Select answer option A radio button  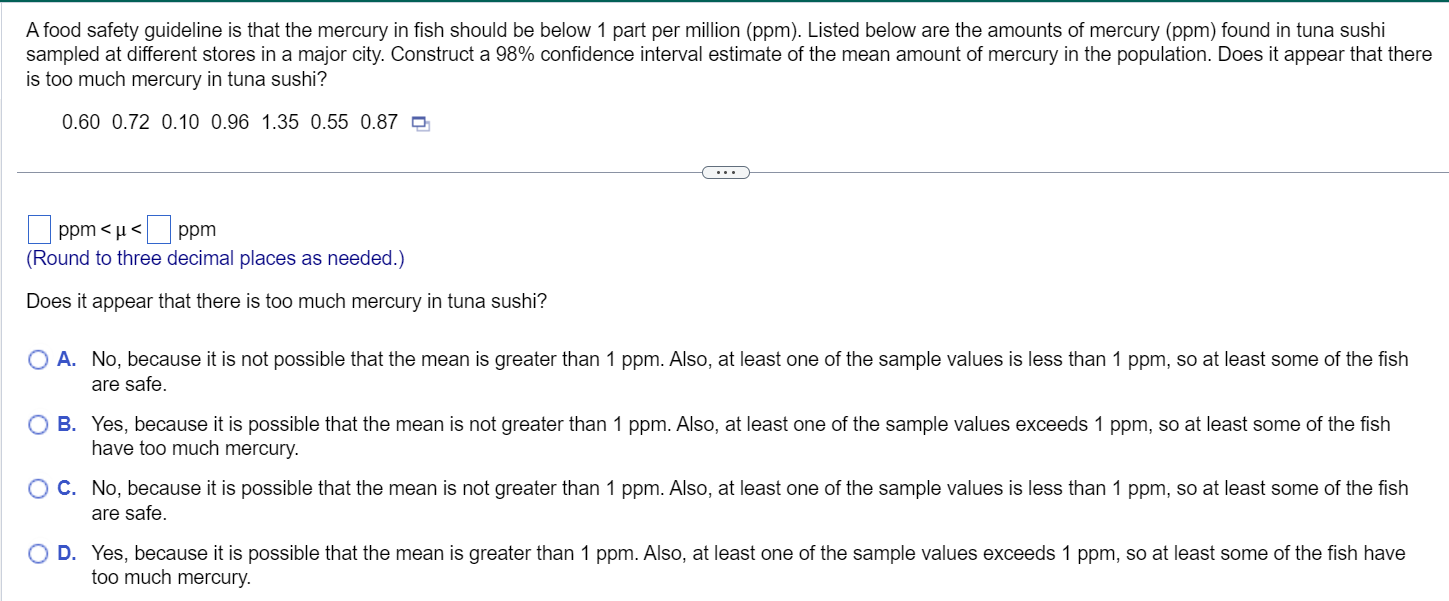pos(37,359)
